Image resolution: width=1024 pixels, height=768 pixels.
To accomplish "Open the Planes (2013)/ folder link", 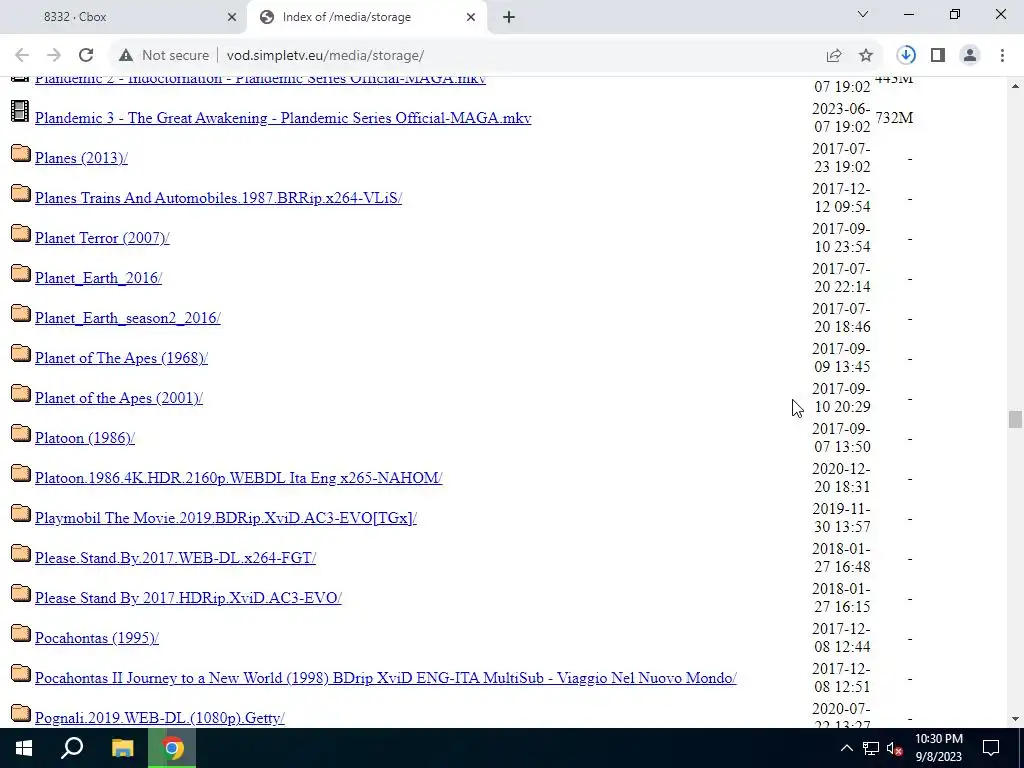I will (x=81, y=158).
